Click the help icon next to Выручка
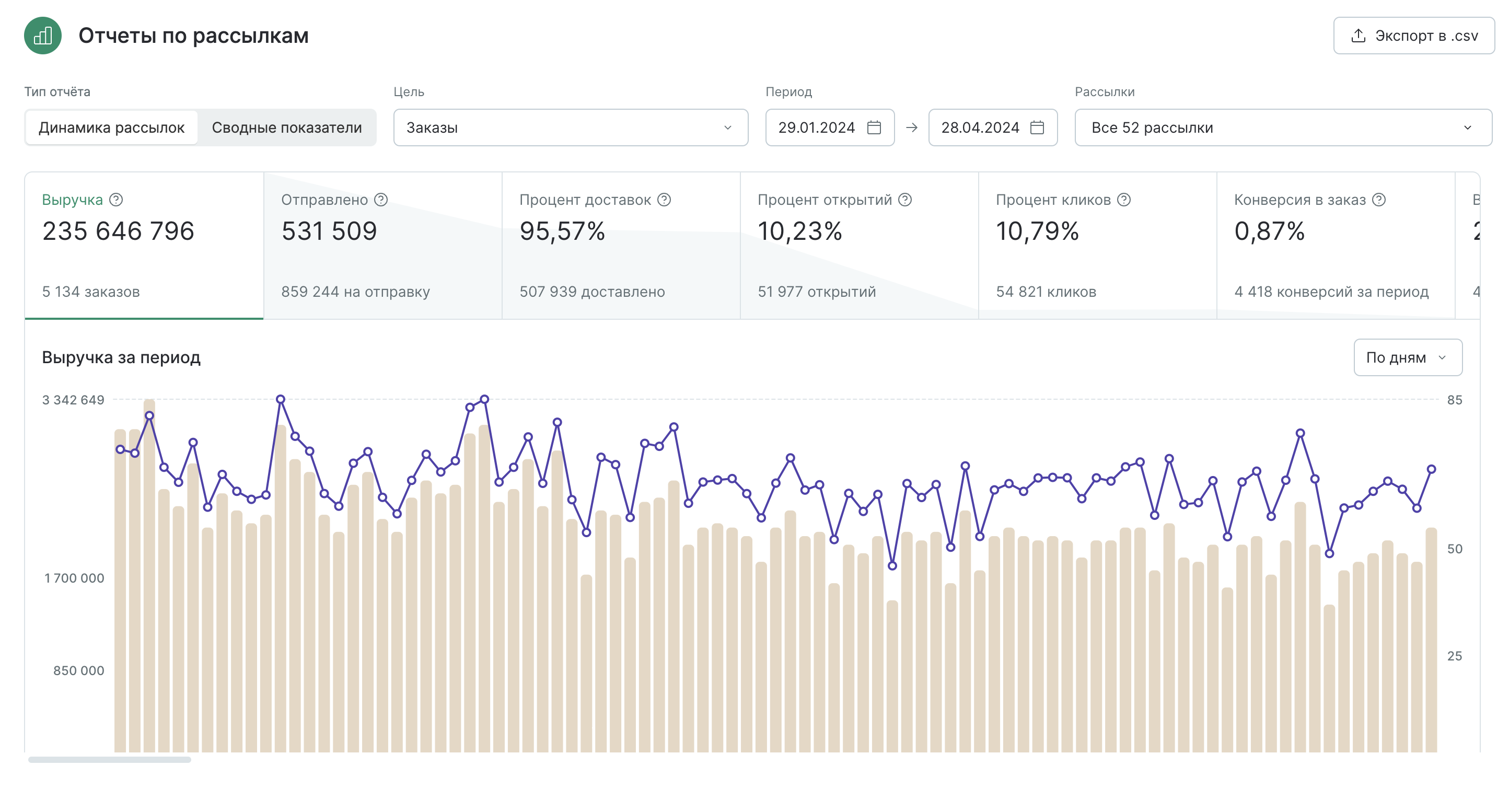 tap(116, 200)
